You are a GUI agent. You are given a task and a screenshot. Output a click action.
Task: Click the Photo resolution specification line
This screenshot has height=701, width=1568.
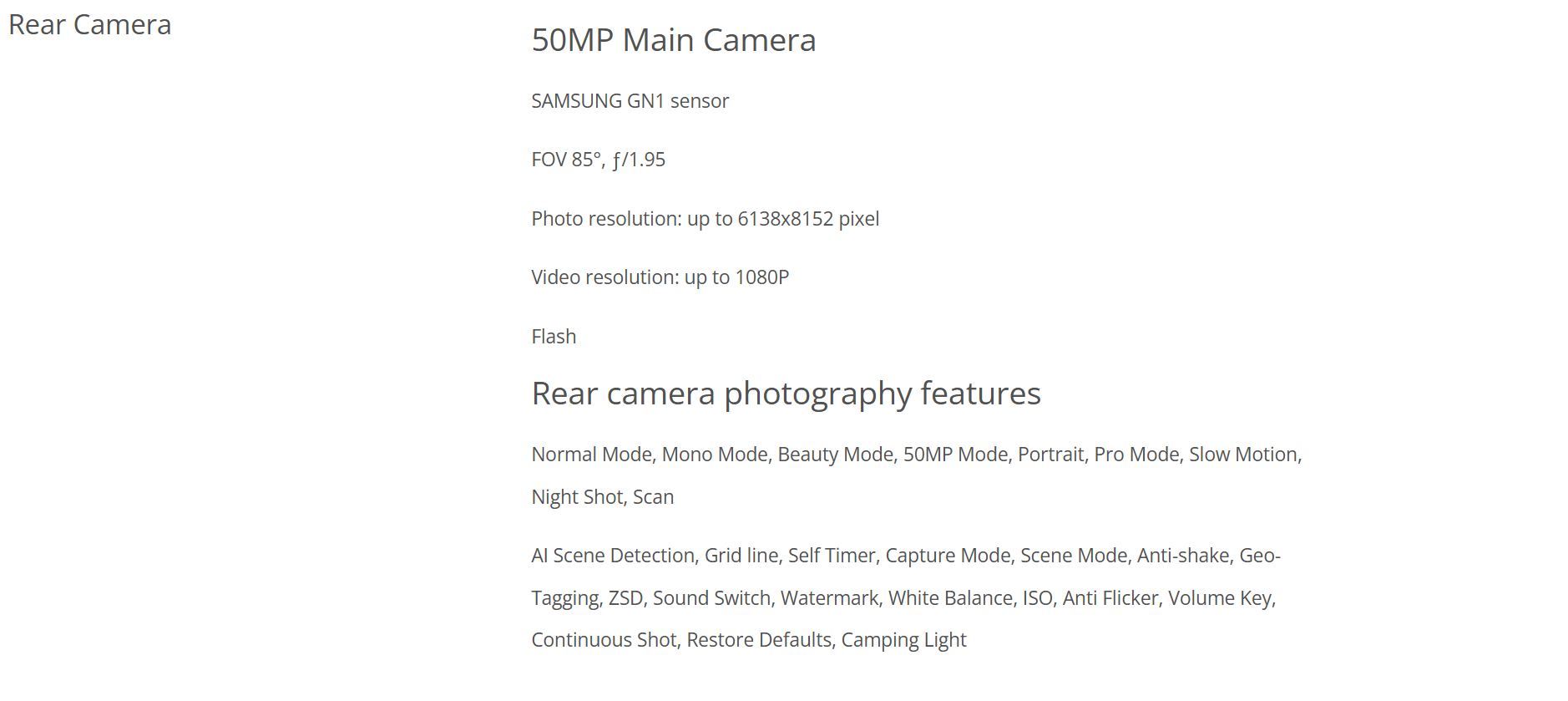pos(706,219)
